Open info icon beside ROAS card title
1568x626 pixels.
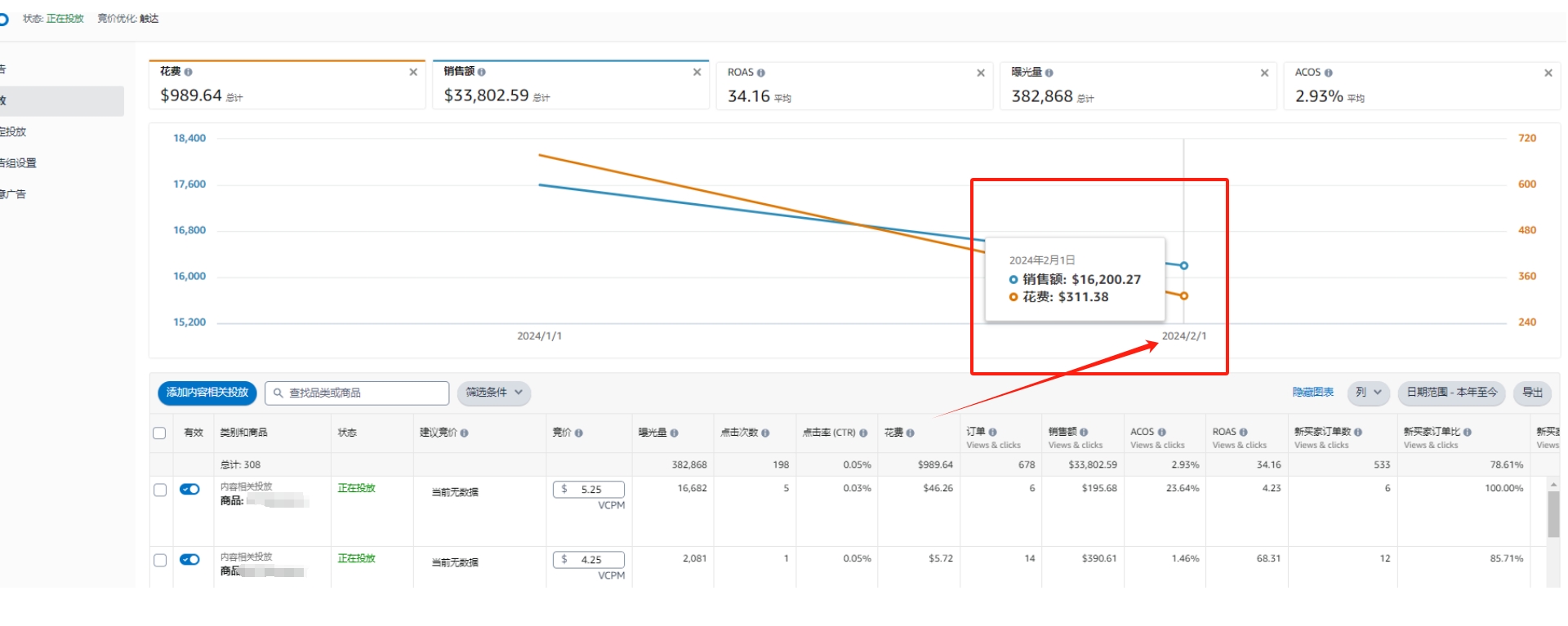coord(761,73)
